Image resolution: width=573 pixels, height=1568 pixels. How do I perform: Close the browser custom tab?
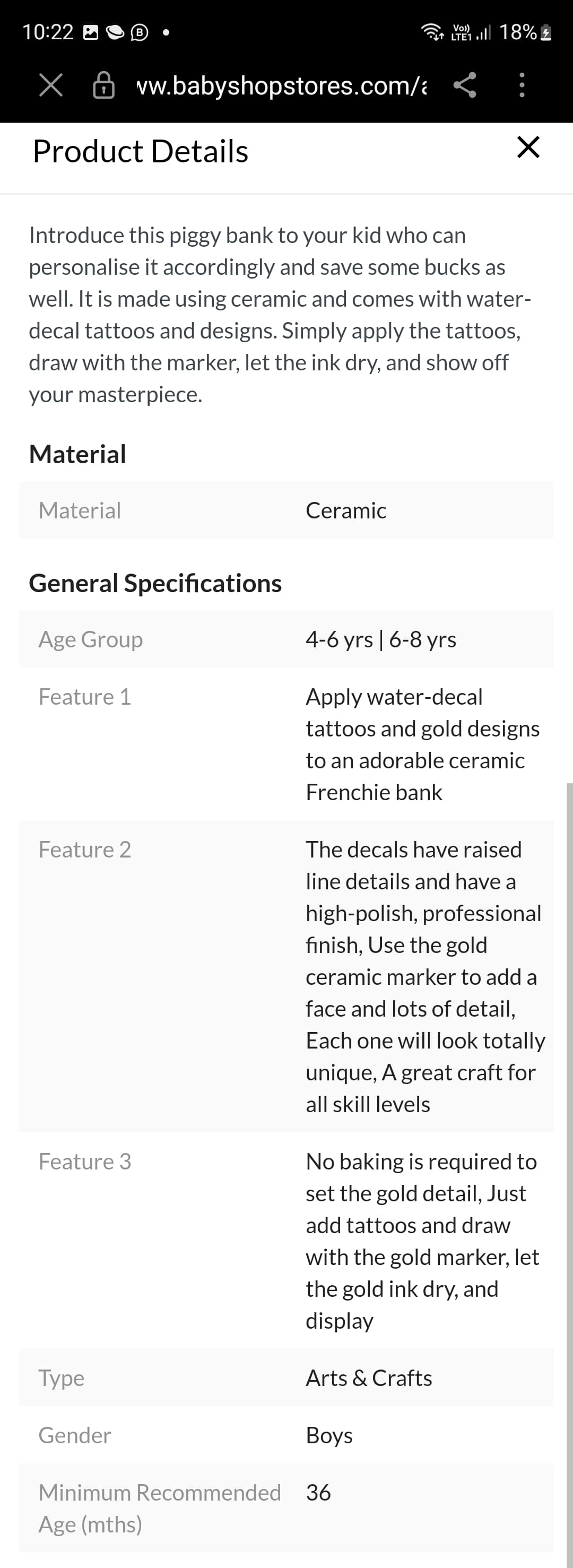[50, 85]
